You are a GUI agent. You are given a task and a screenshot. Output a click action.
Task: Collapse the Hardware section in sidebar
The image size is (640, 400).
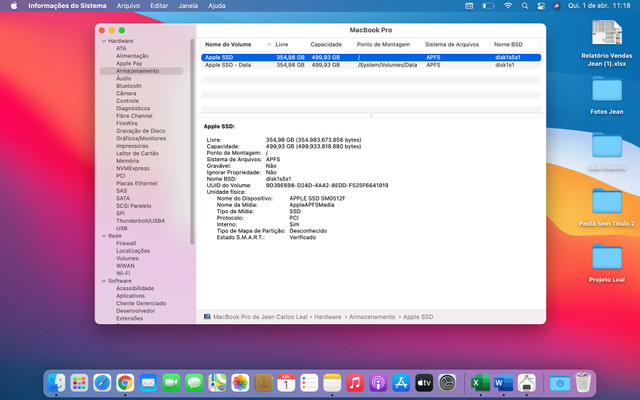tap(104, 41)
